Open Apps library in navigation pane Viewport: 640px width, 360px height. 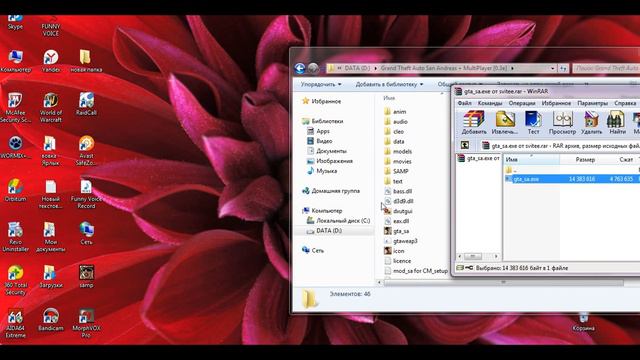(318, 131)
